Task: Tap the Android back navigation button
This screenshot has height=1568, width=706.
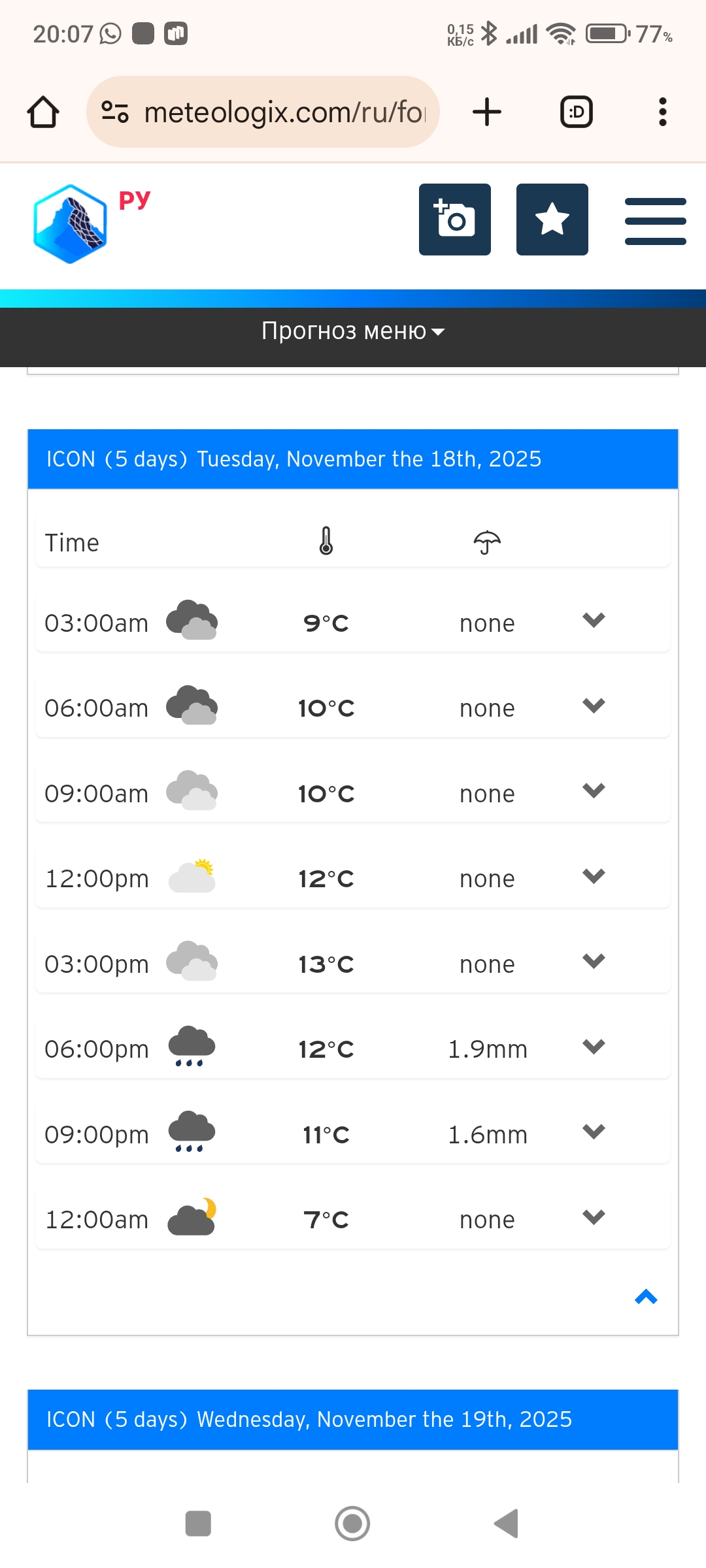Action: point(507,1524)
